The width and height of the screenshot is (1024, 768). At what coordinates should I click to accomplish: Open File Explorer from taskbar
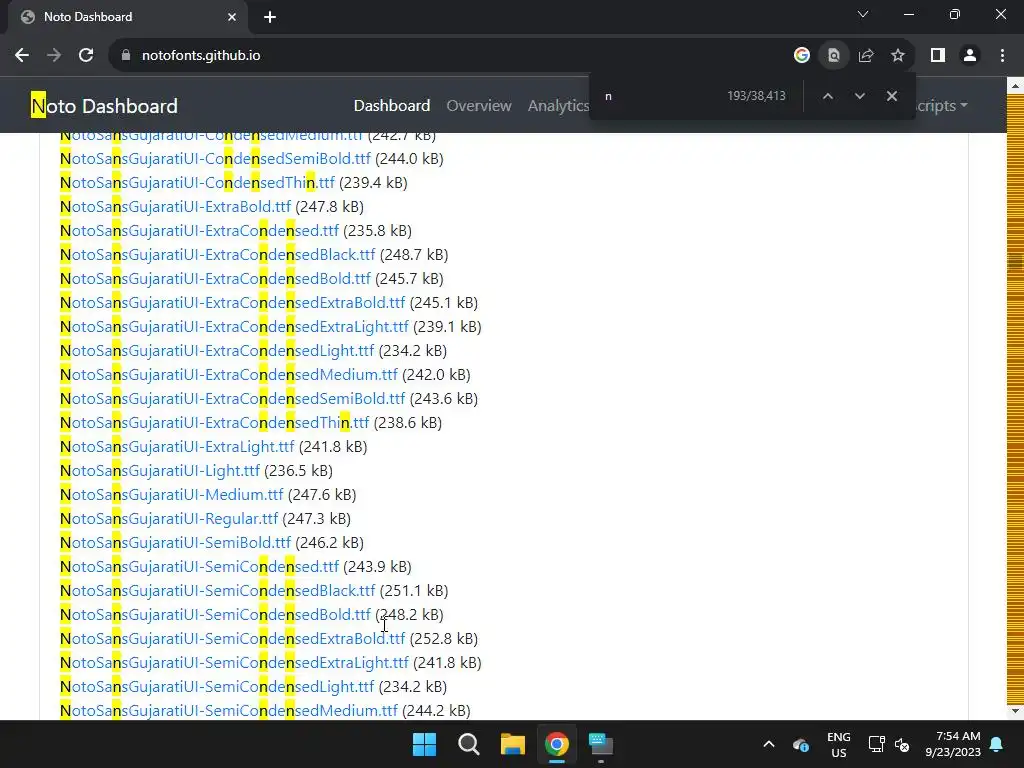pyautogui.click(x=513, y=744)
